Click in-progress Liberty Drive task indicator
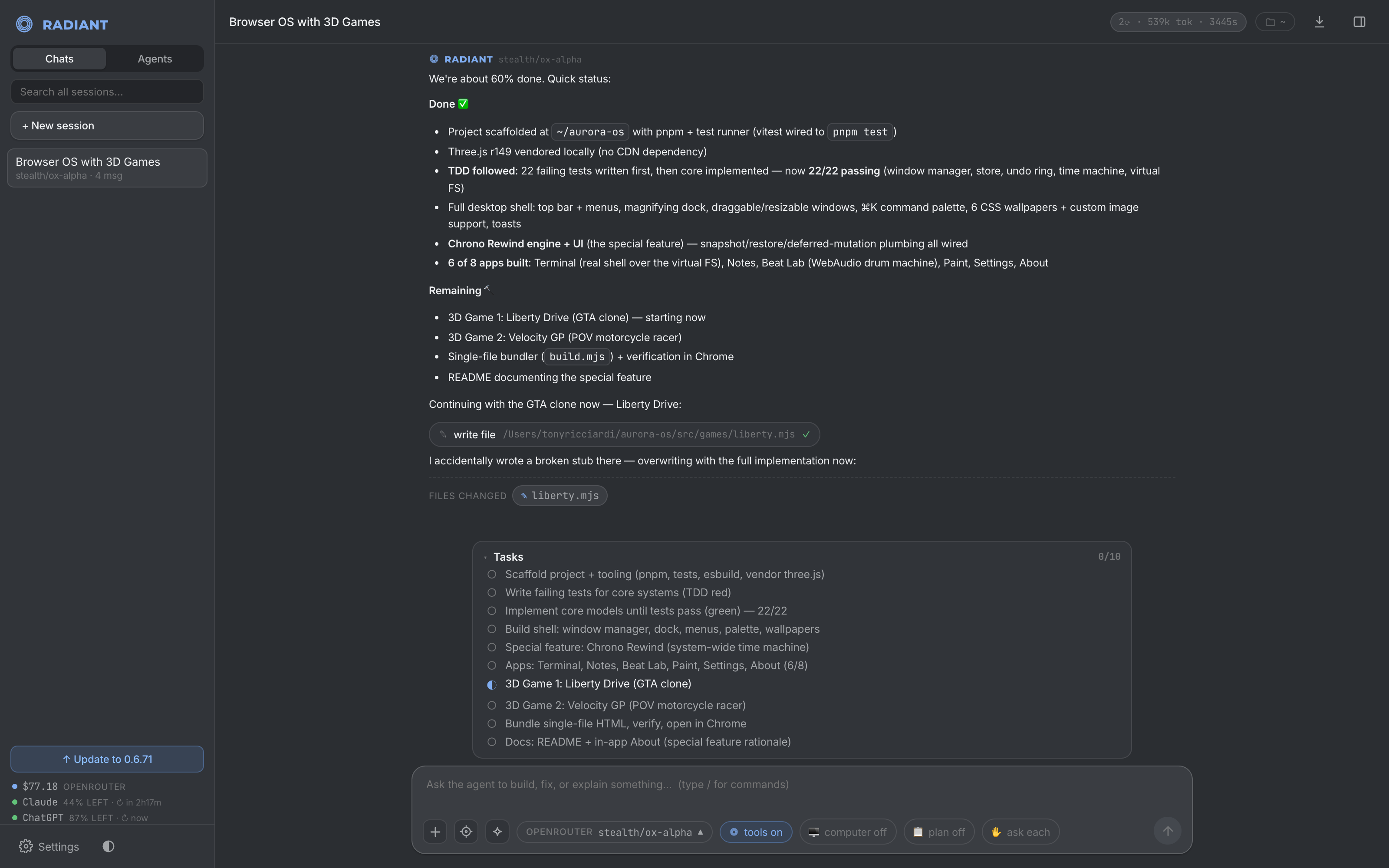The width and height of the screenshot is (1389, 868). click(x=492, y=684)
